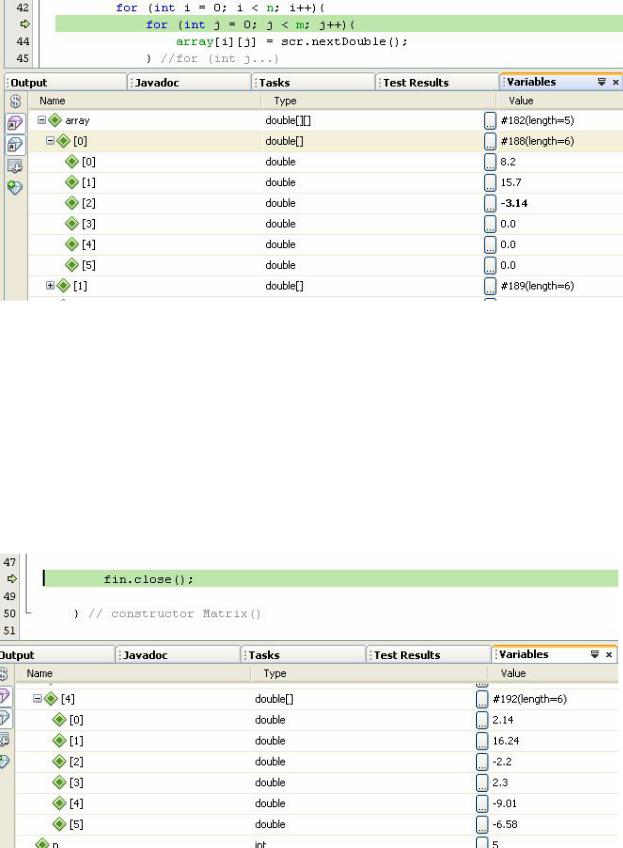Minimize the Variables window above the #192 row
Viewport: 623px width, 848px height.
tap(594, 654)
